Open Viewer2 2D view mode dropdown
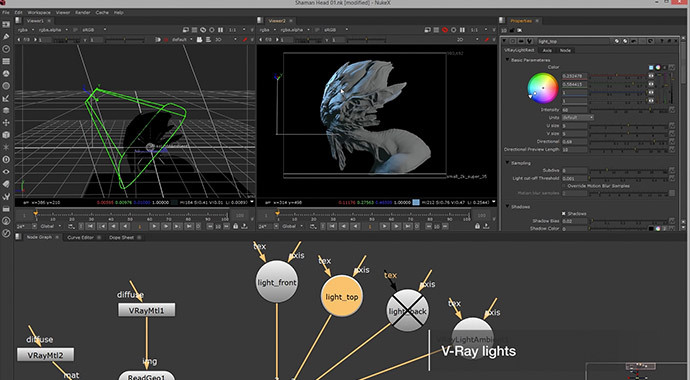This screenshot has width=690, height=380. click(468, 40)
